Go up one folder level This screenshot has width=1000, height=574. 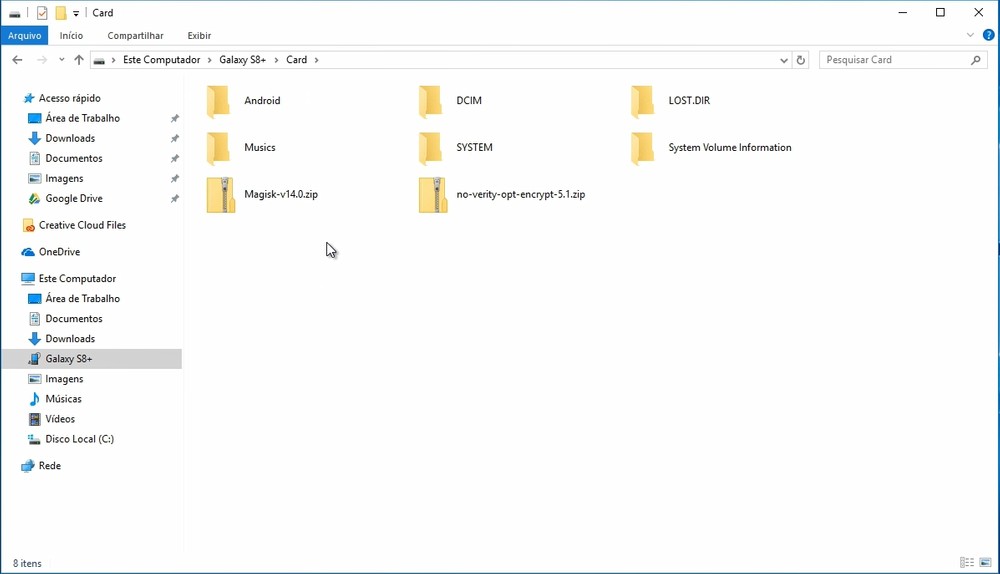coord(78,60)
